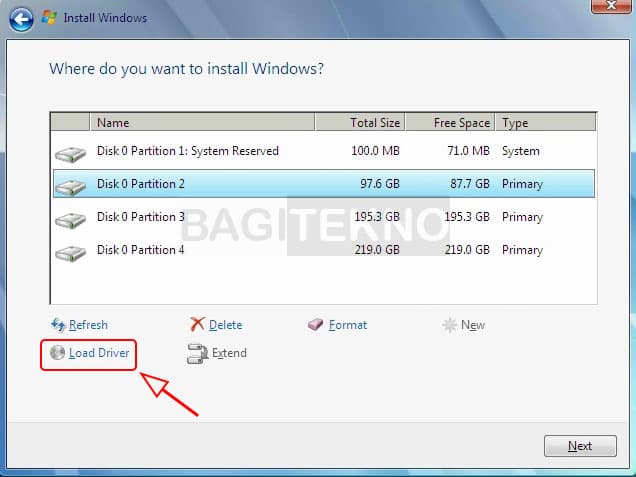The image size is (636, 477).
Task: Click the System type cell
Action: (521, 151)
